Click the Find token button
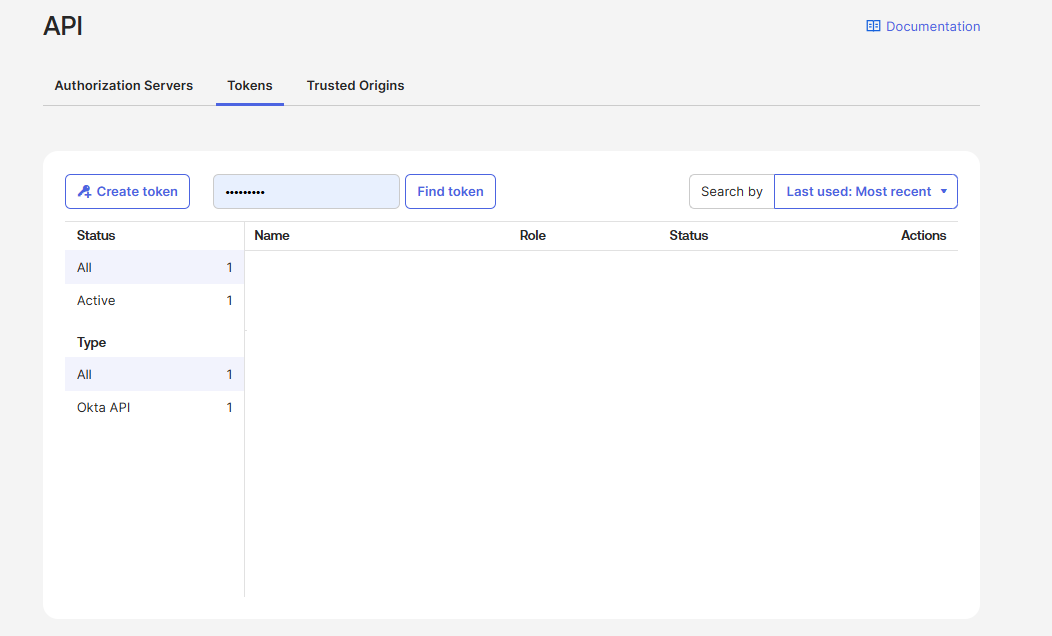 point(450,192)
